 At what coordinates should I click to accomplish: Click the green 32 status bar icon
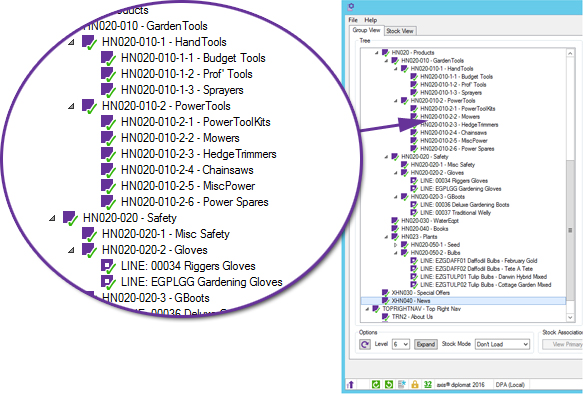[x=428, y=385]
